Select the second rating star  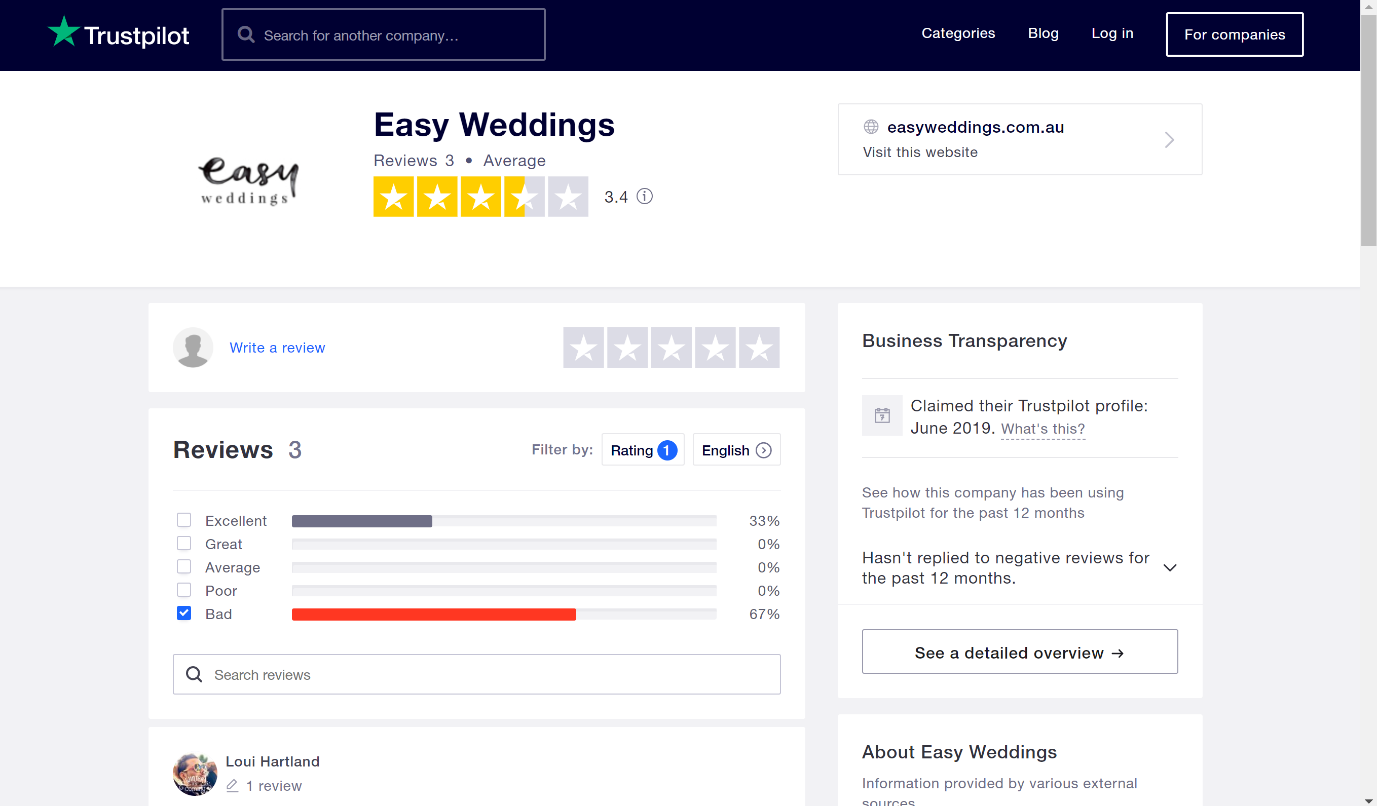pos(627,348)
